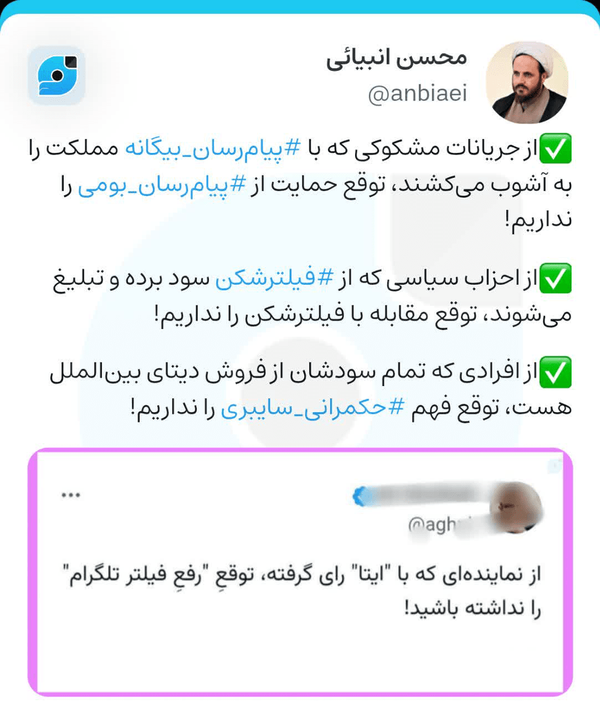Click the word 'نداریم!' ending first paragraph
Screen dimensions: 600x709
click(539, 220)
